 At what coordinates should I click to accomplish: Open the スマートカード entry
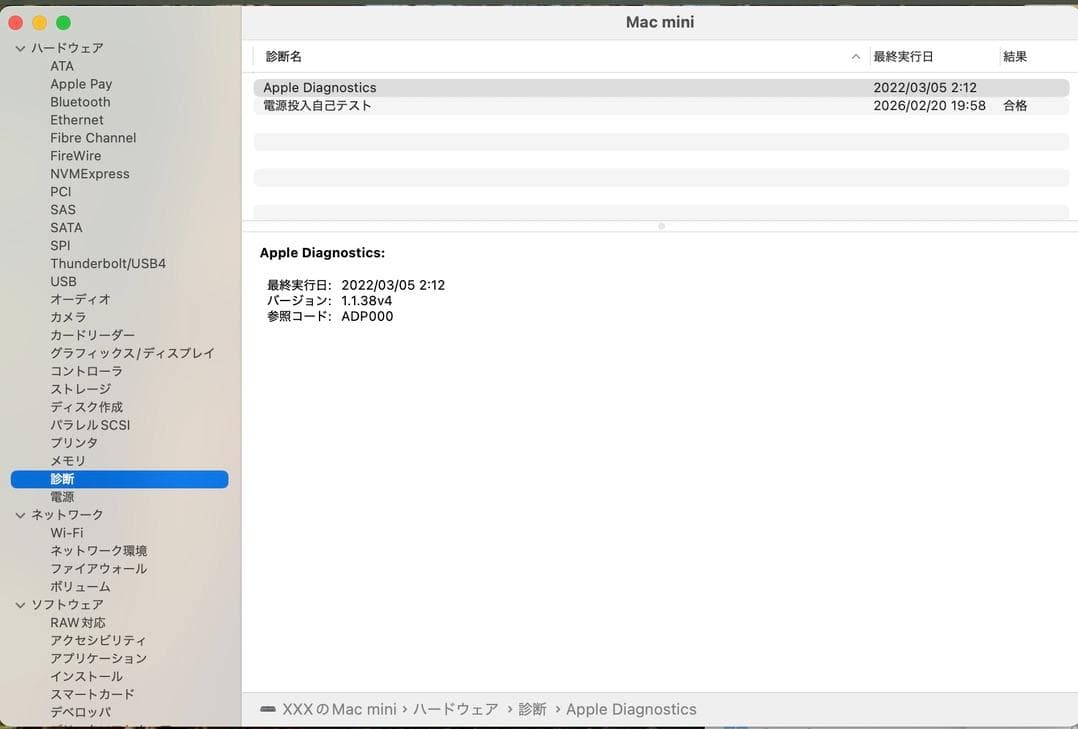92,695
